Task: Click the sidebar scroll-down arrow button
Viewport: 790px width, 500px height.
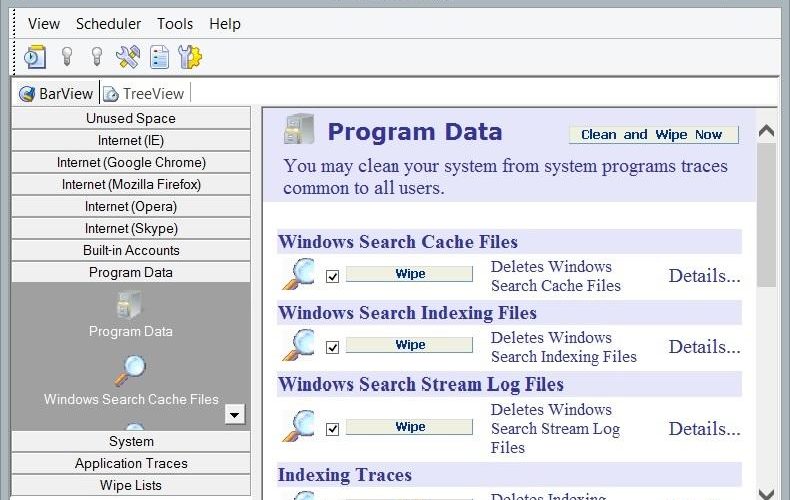Action: click(x=234, y=415)
